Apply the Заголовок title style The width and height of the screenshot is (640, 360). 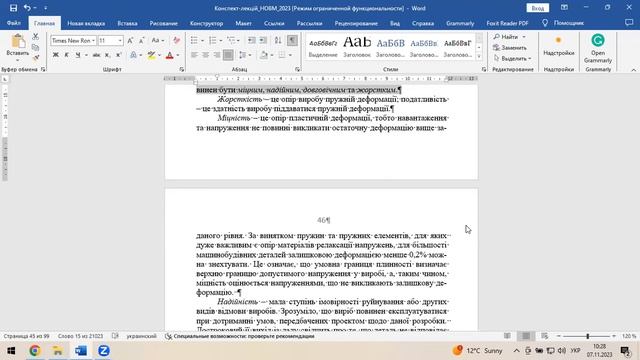tap(357, 47)
